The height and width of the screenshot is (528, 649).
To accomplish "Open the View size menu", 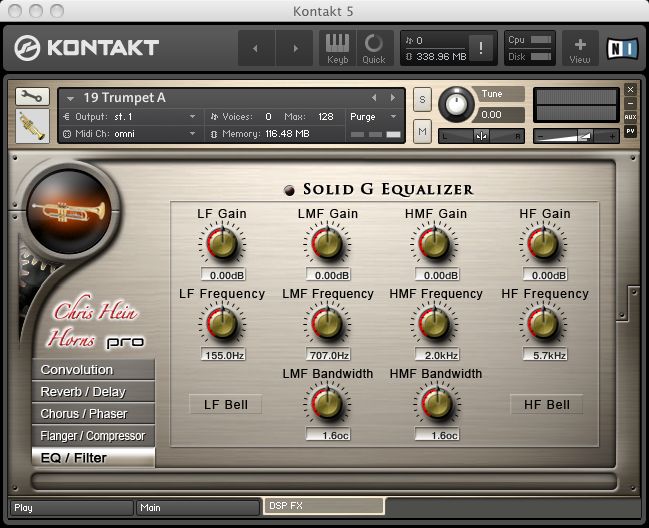I will pyautogui.click(x=579, y=50).
